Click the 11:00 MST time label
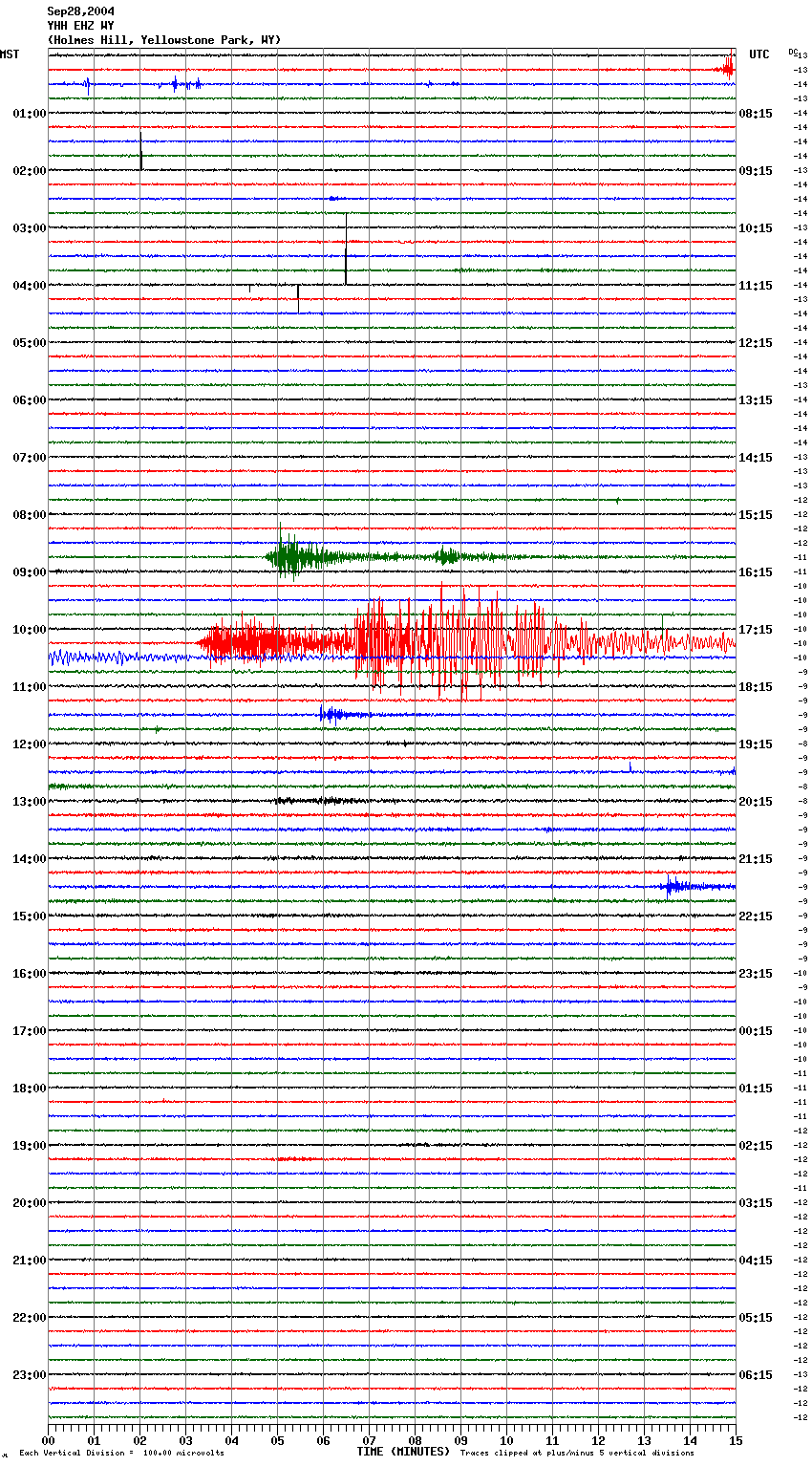The width and height of the screenshot is (812, 1466). pos(30,687)
